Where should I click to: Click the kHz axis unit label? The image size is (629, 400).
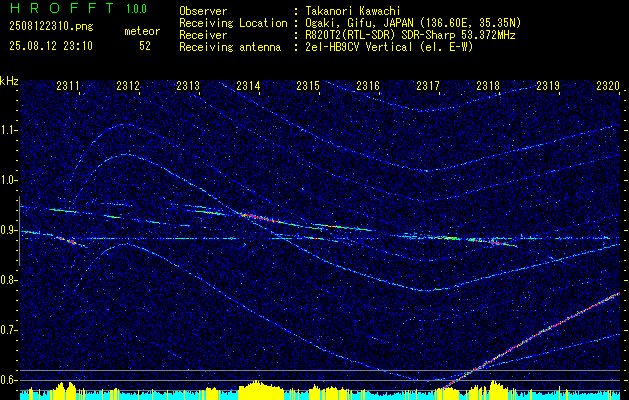pyautogui.click(x=9, y=81)
